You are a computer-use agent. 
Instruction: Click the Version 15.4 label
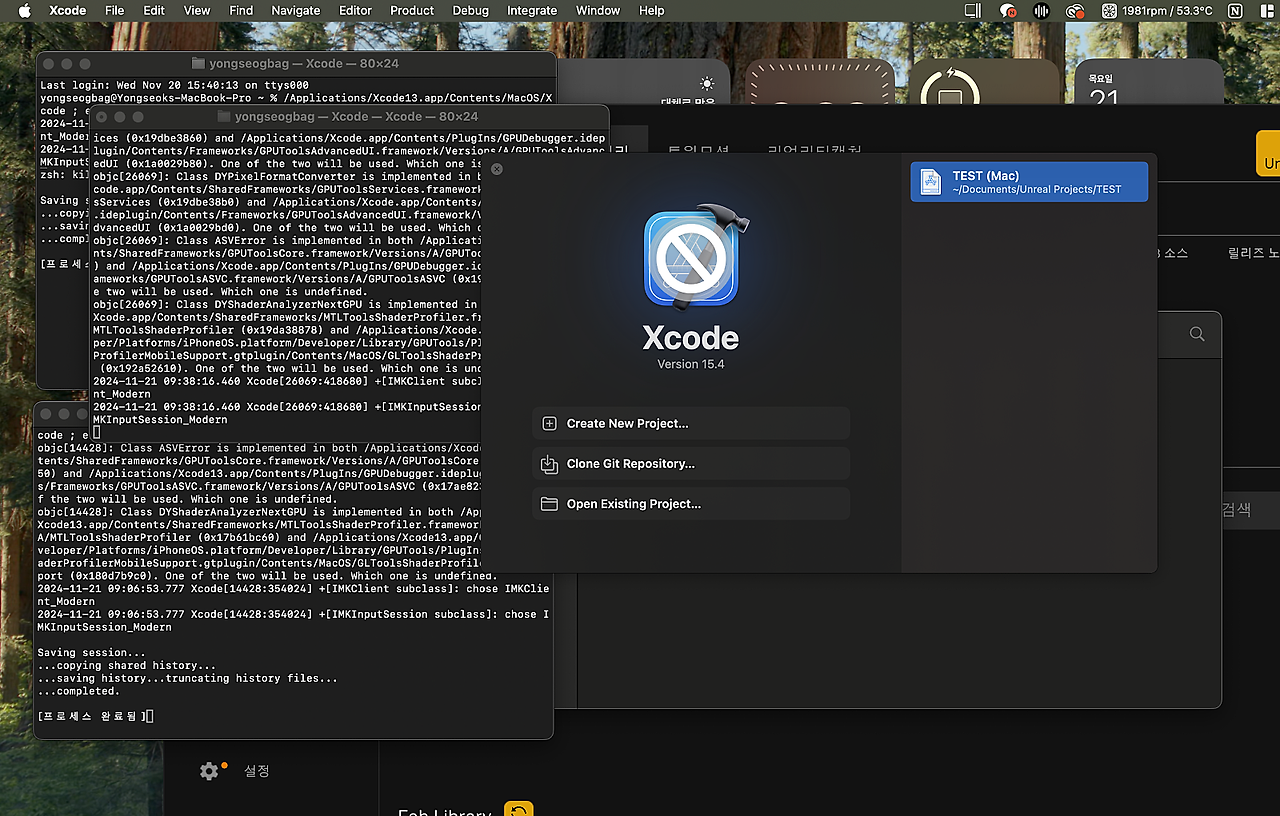tap(691, 364)
